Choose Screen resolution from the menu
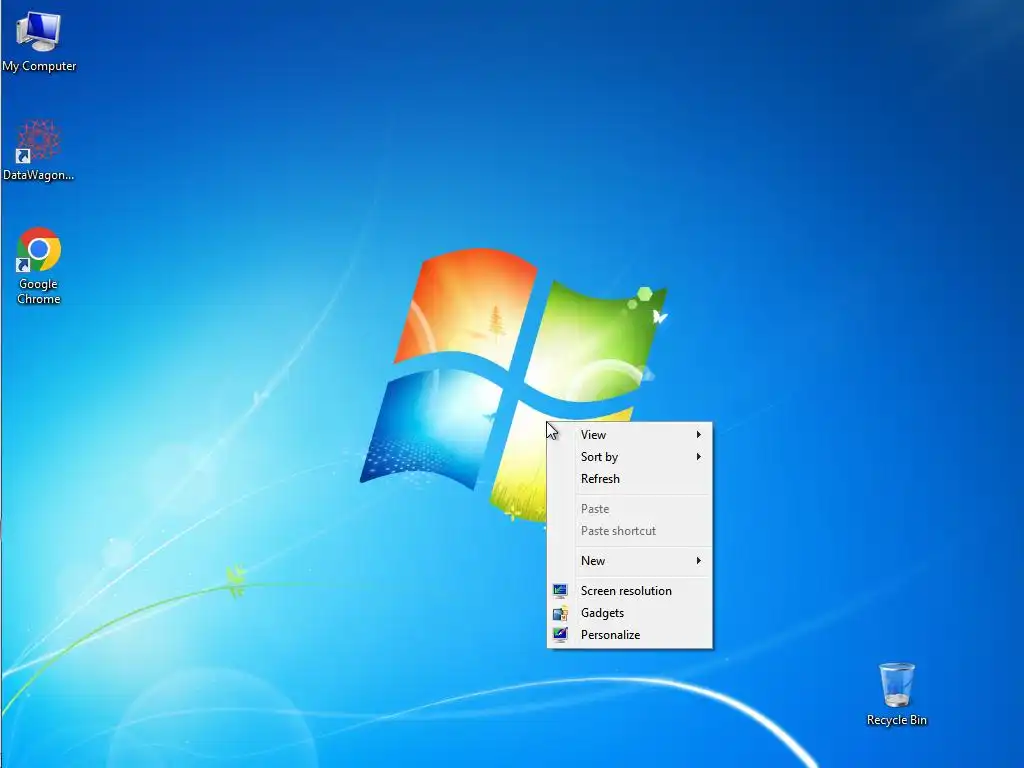The height and width of the screenshot is (768, 1024). click(x=630, y=591)
